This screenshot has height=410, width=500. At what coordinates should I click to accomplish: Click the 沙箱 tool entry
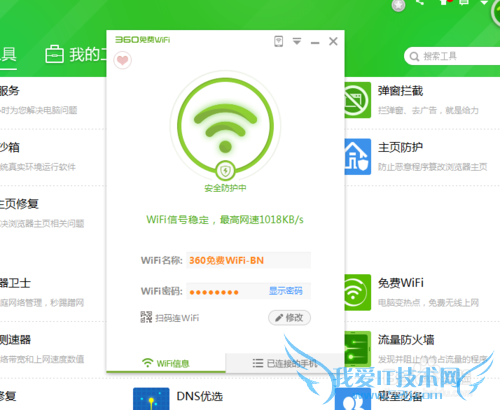point(10,147)
